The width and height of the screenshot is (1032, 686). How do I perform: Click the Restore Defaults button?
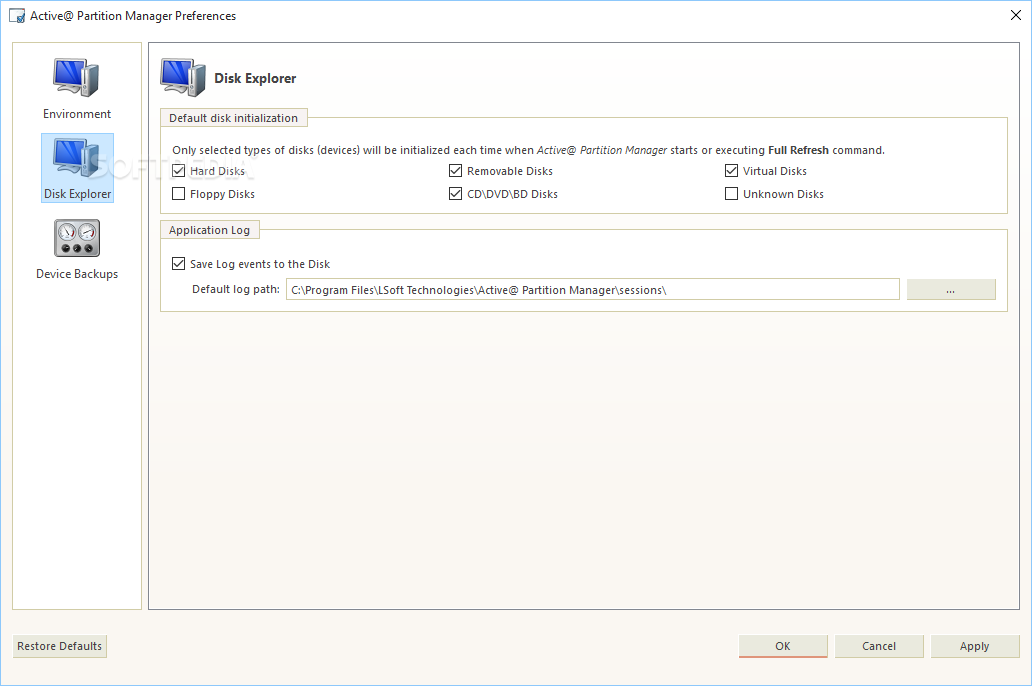click(60, 646)
